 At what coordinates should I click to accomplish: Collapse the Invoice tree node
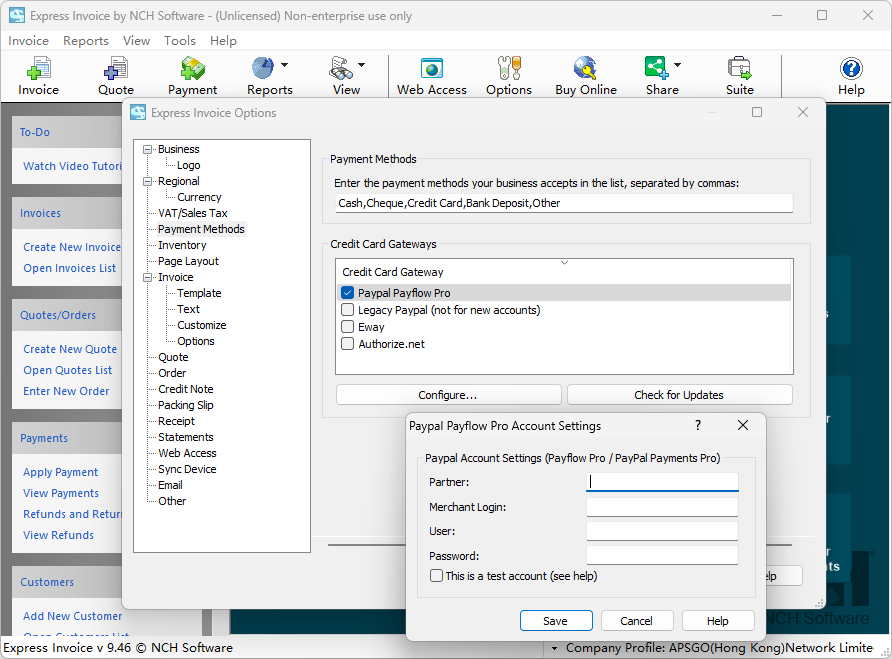tap(148, 277)
